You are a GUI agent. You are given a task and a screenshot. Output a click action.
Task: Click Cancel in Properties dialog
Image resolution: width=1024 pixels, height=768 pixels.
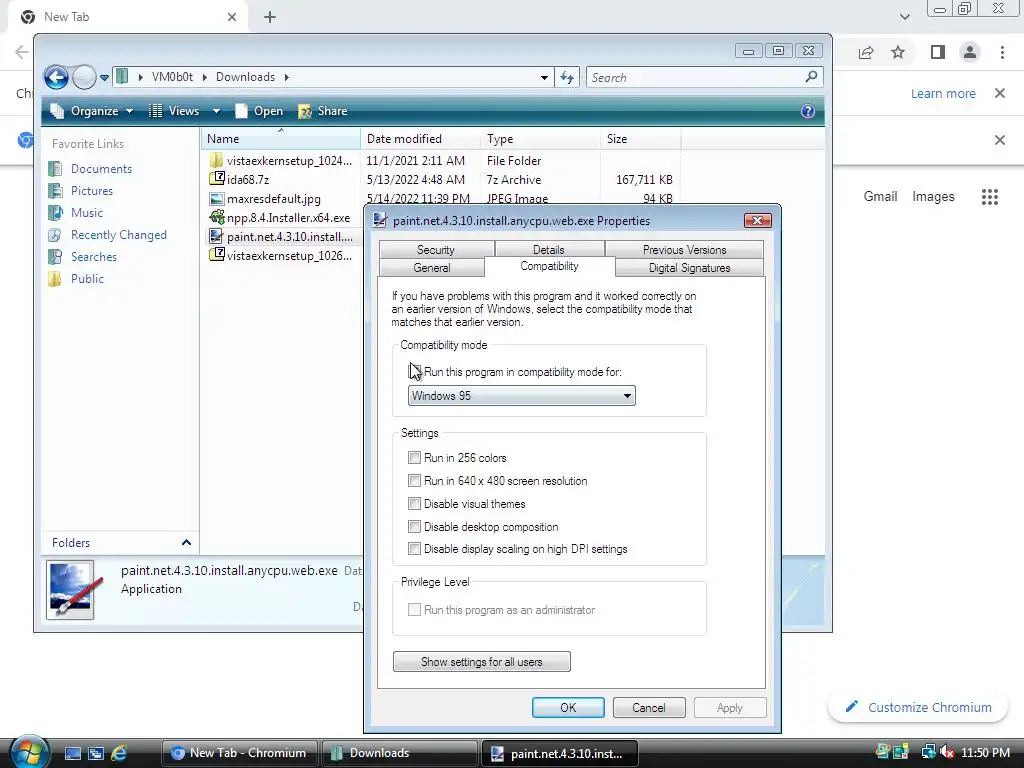point(649,707)
